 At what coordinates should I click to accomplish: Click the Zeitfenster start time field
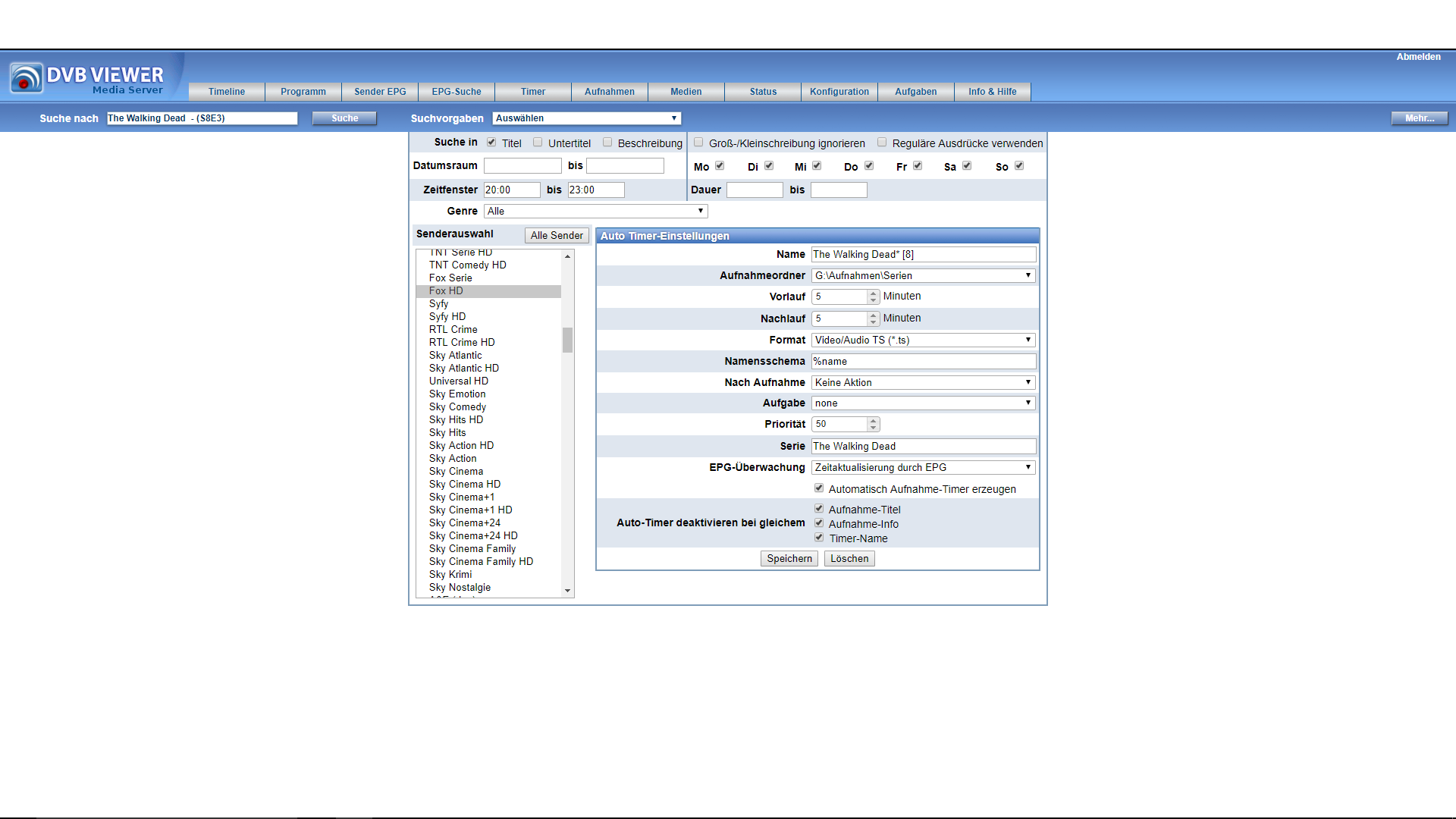click(512, 190)
